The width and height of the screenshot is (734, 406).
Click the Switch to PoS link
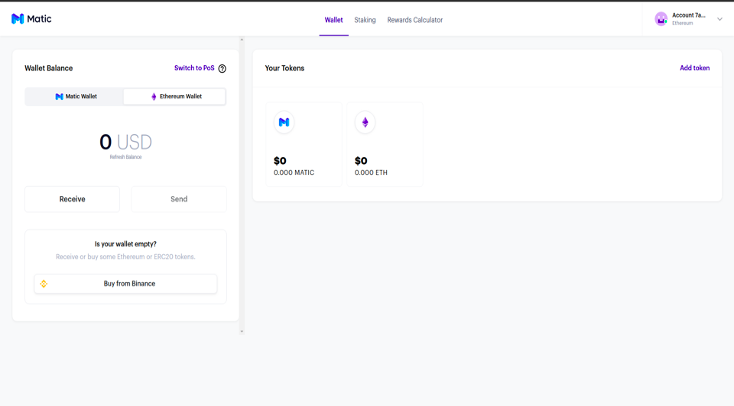194,68
